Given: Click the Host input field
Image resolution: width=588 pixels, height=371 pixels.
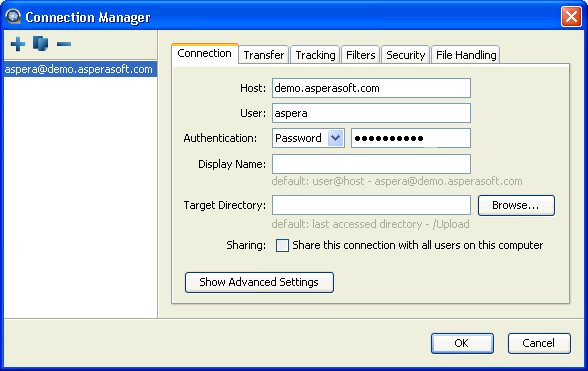Looking at the screenshot, I should click(x=371, y=88).
